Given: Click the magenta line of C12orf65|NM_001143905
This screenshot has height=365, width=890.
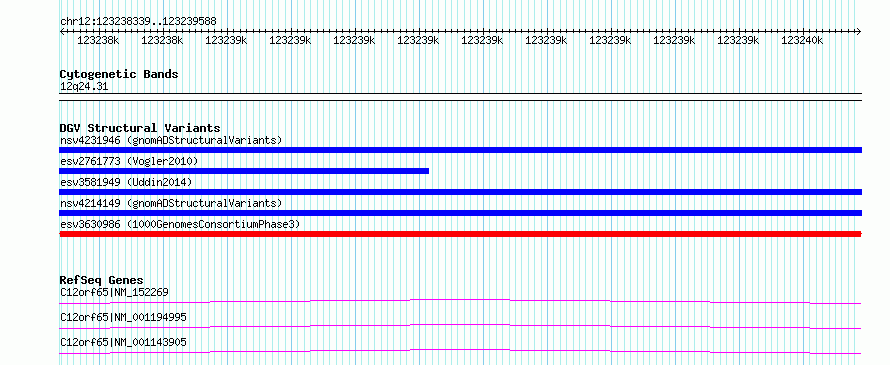Looking at the screenshot, I should tap(460, 351).
